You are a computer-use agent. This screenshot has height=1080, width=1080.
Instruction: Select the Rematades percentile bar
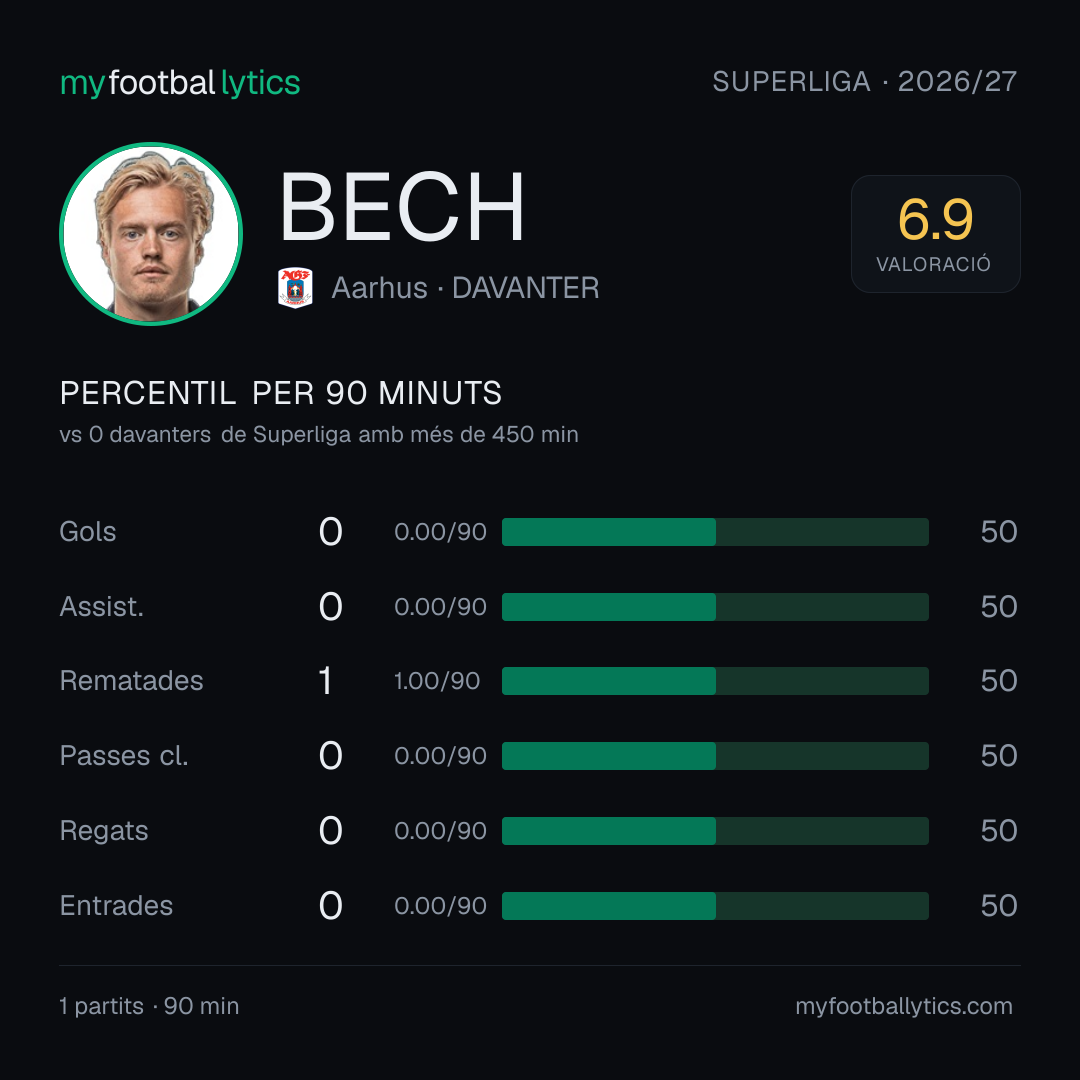(x=715, y=681)
